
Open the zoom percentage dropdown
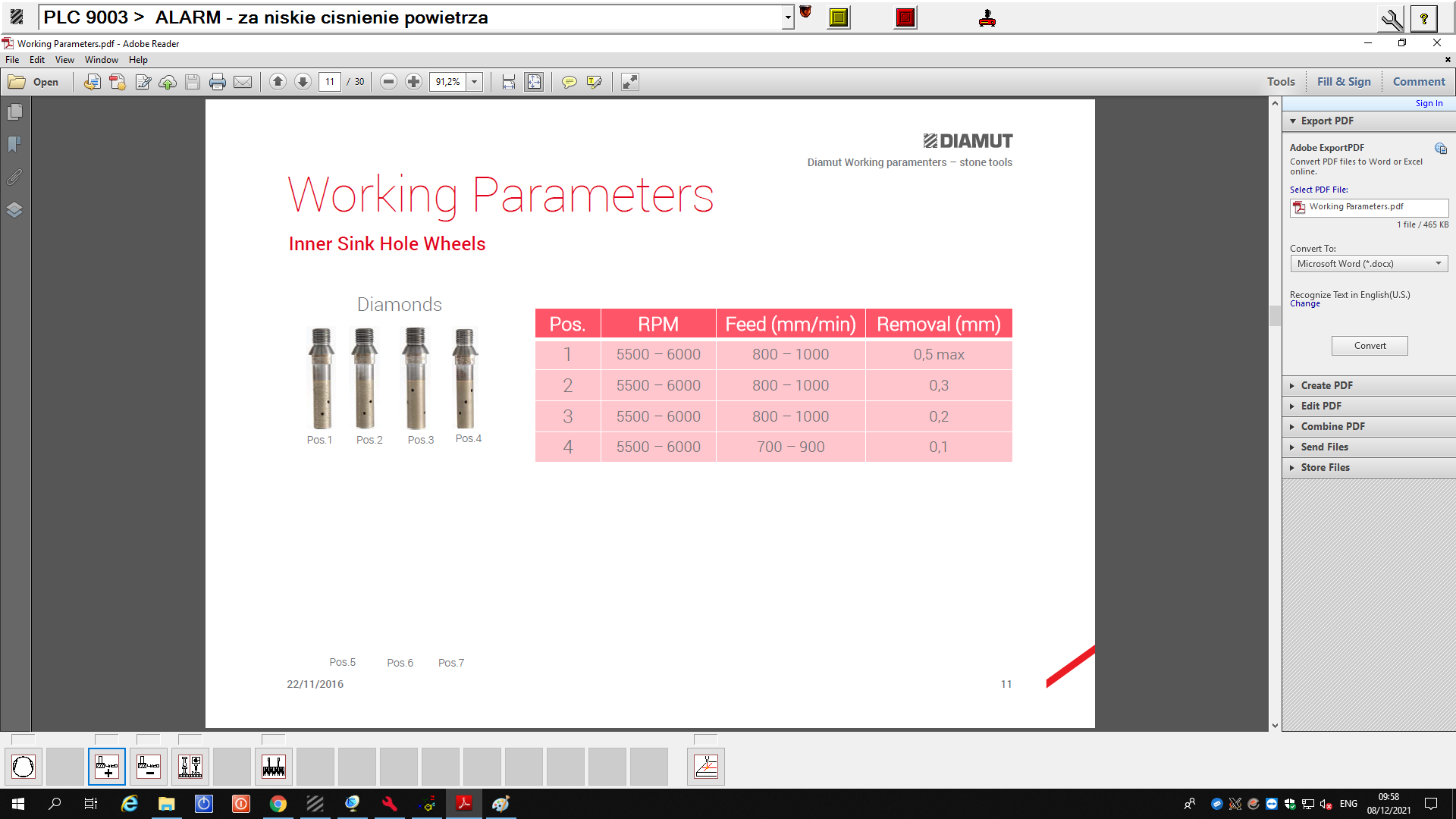(475, 82)
